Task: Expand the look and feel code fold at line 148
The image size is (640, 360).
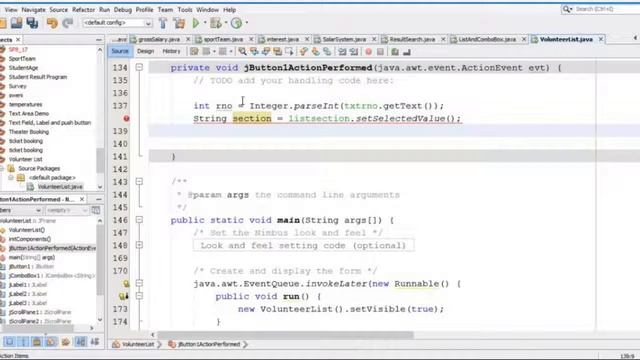Action: [139, 245]
